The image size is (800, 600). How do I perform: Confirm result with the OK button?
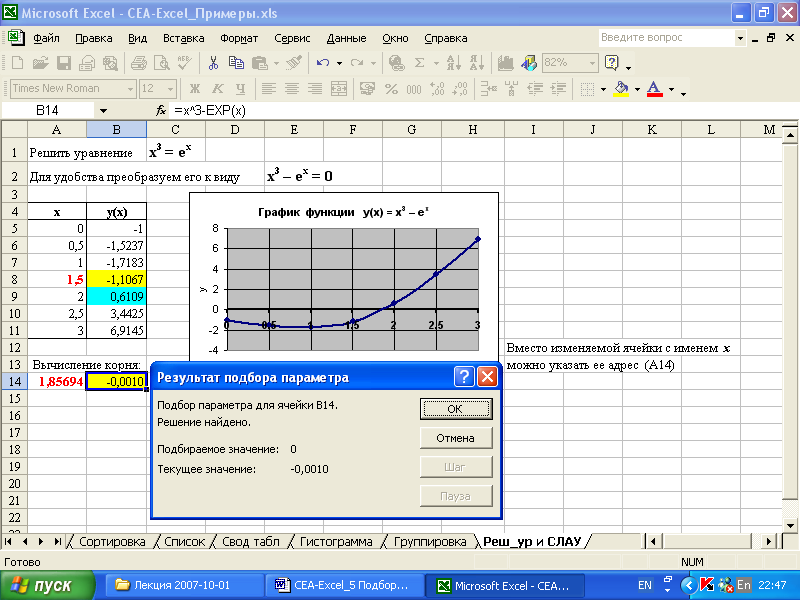456,409
